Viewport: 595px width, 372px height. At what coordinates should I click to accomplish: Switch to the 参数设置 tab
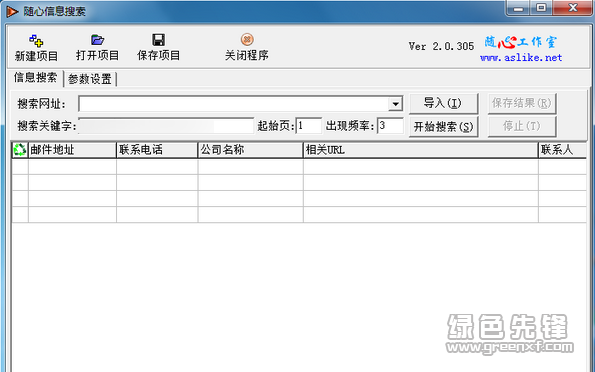[90, 79]
